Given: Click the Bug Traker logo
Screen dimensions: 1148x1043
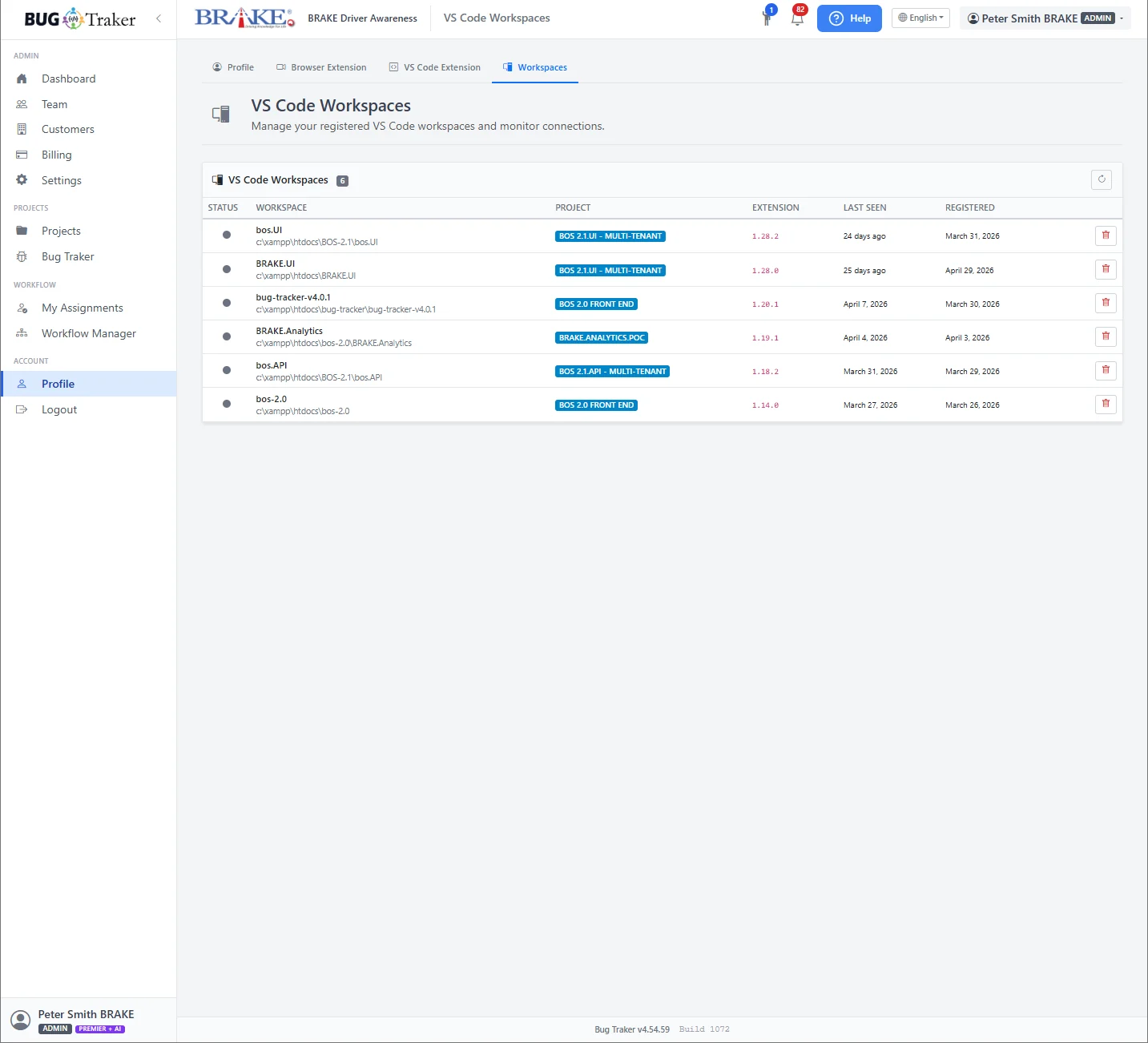Looking at the screenshot, I should 80,18.
